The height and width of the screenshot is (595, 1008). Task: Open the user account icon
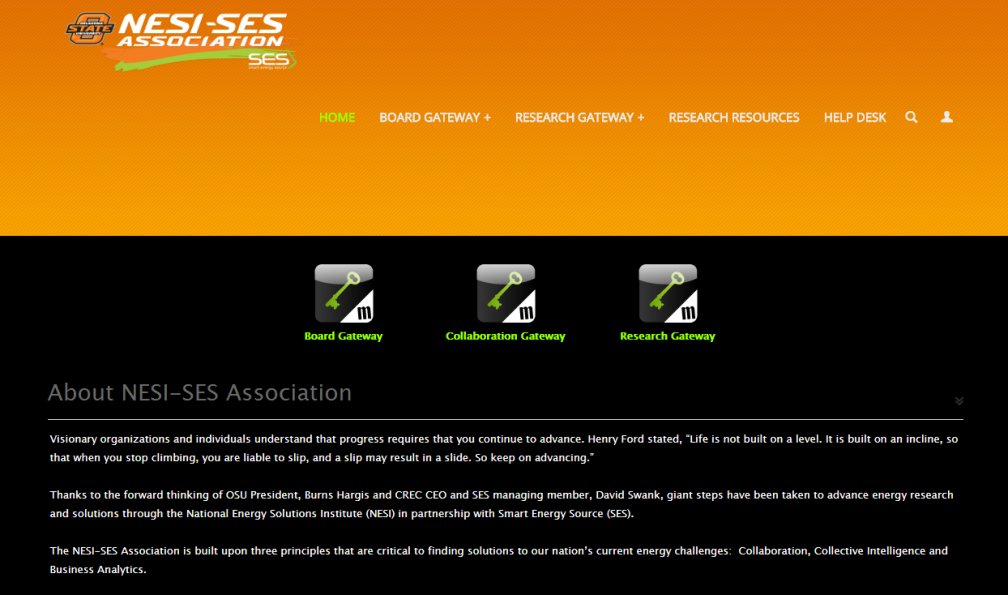946,117
